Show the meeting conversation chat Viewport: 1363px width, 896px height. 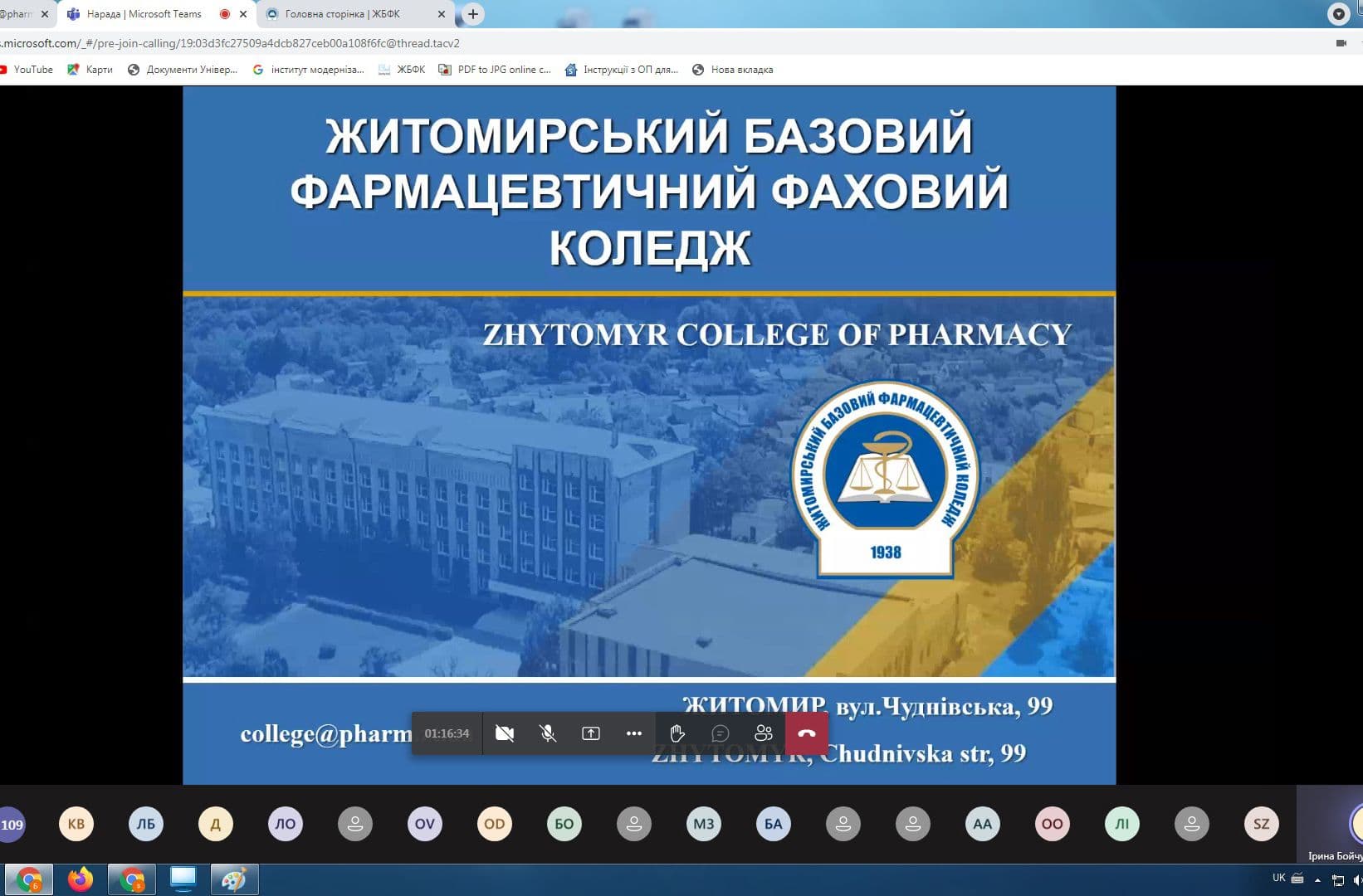point(721,733)
